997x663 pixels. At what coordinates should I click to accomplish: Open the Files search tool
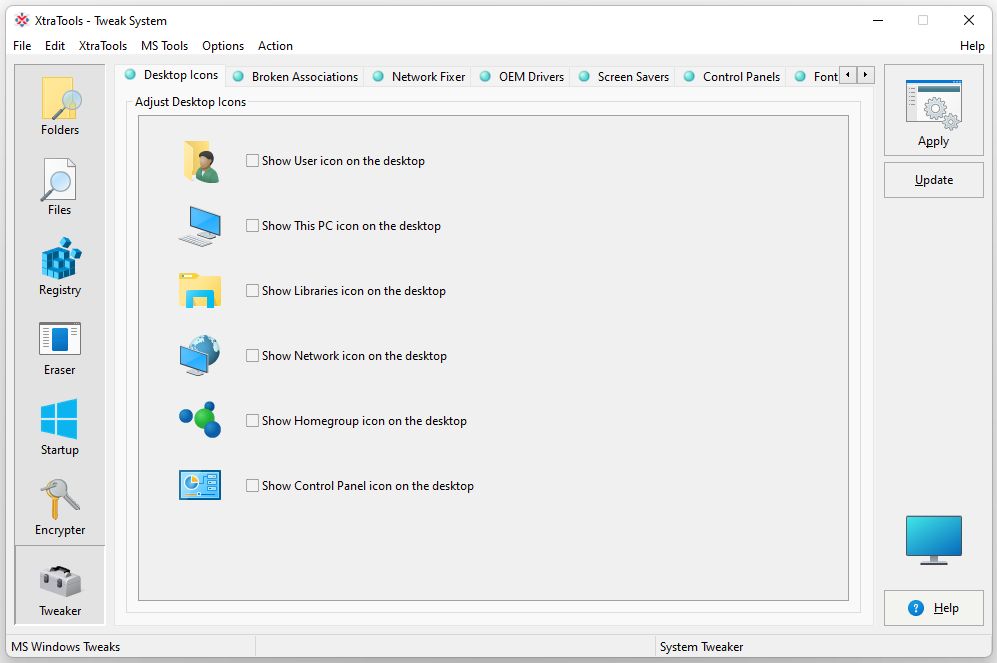(x=60, y=186)
